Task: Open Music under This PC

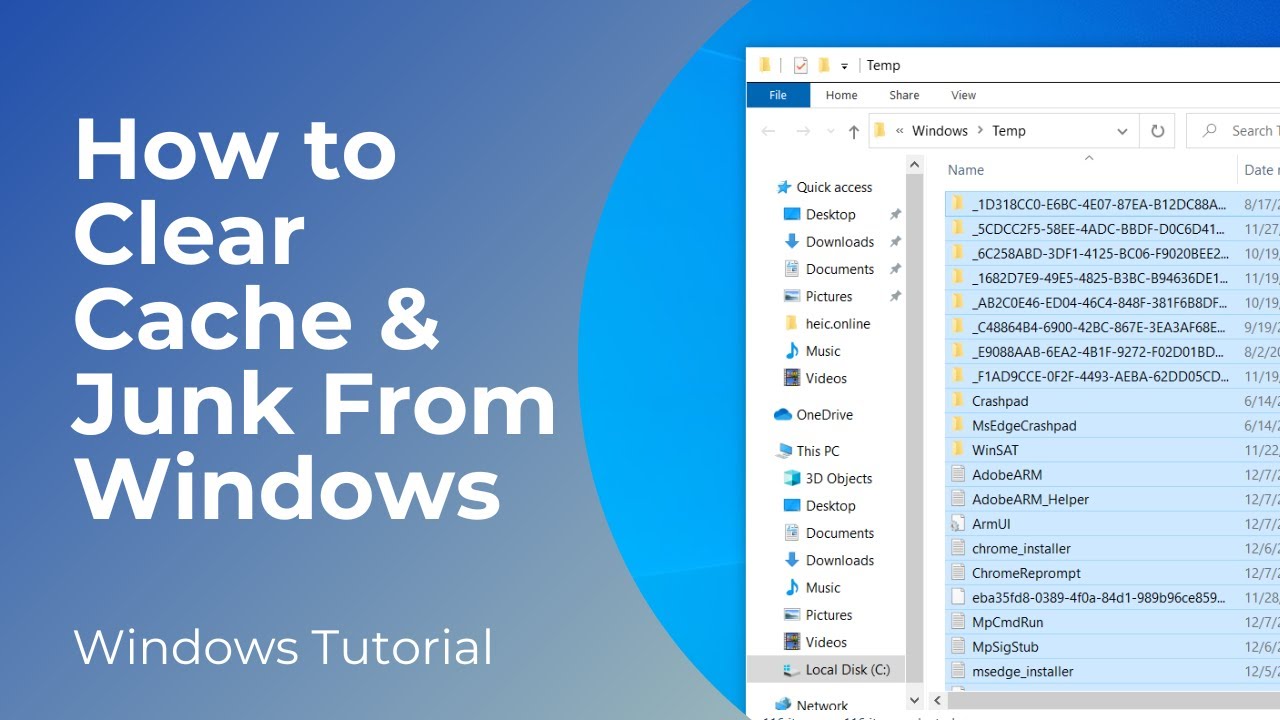Action: (x=823, y=587)
